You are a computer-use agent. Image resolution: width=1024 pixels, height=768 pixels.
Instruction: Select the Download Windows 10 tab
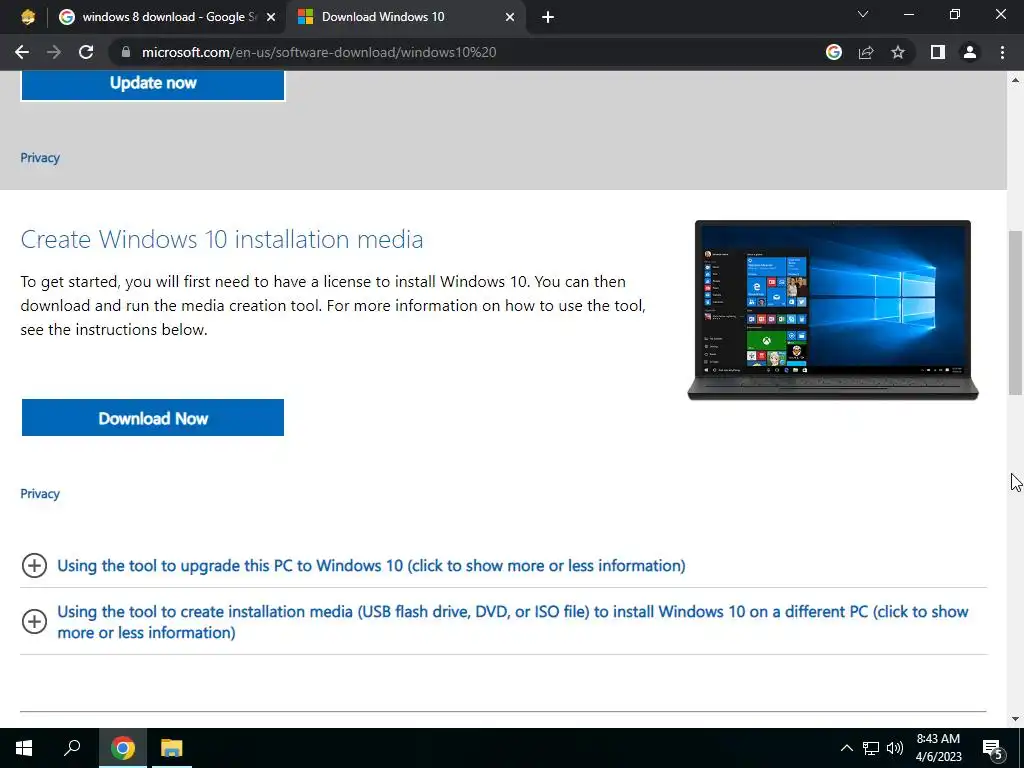point(406,17)
